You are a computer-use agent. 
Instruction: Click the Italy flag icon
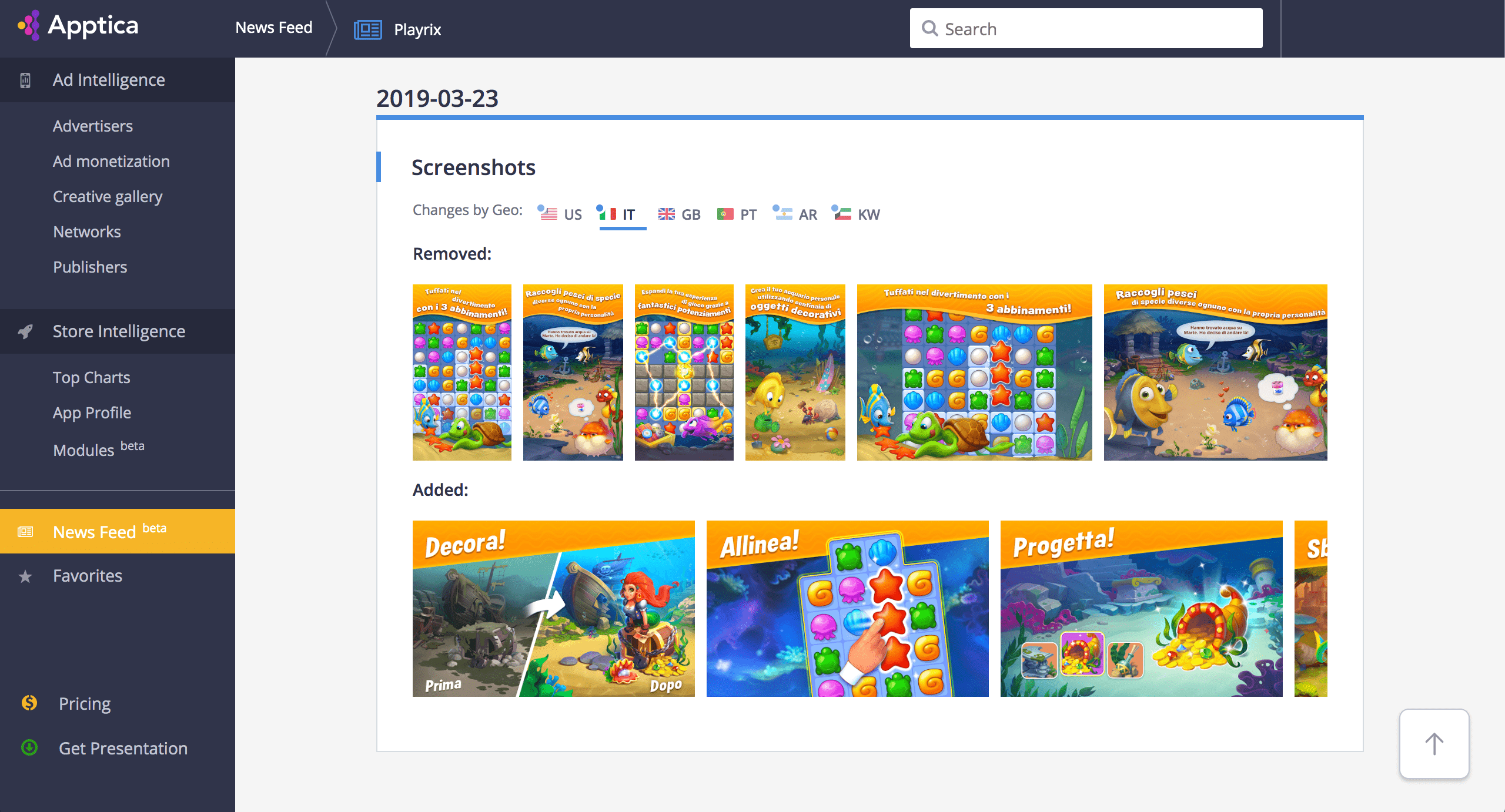tap(608, 213)
